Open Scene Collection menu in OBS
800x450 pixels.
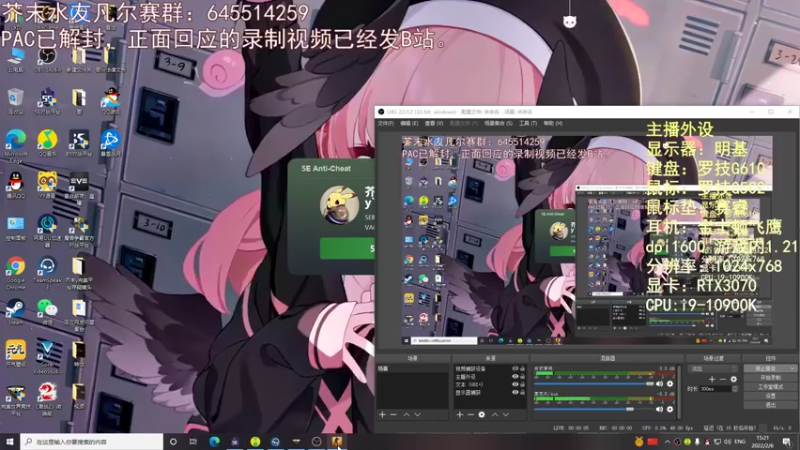pyautogui.click(x=498, y=123)
